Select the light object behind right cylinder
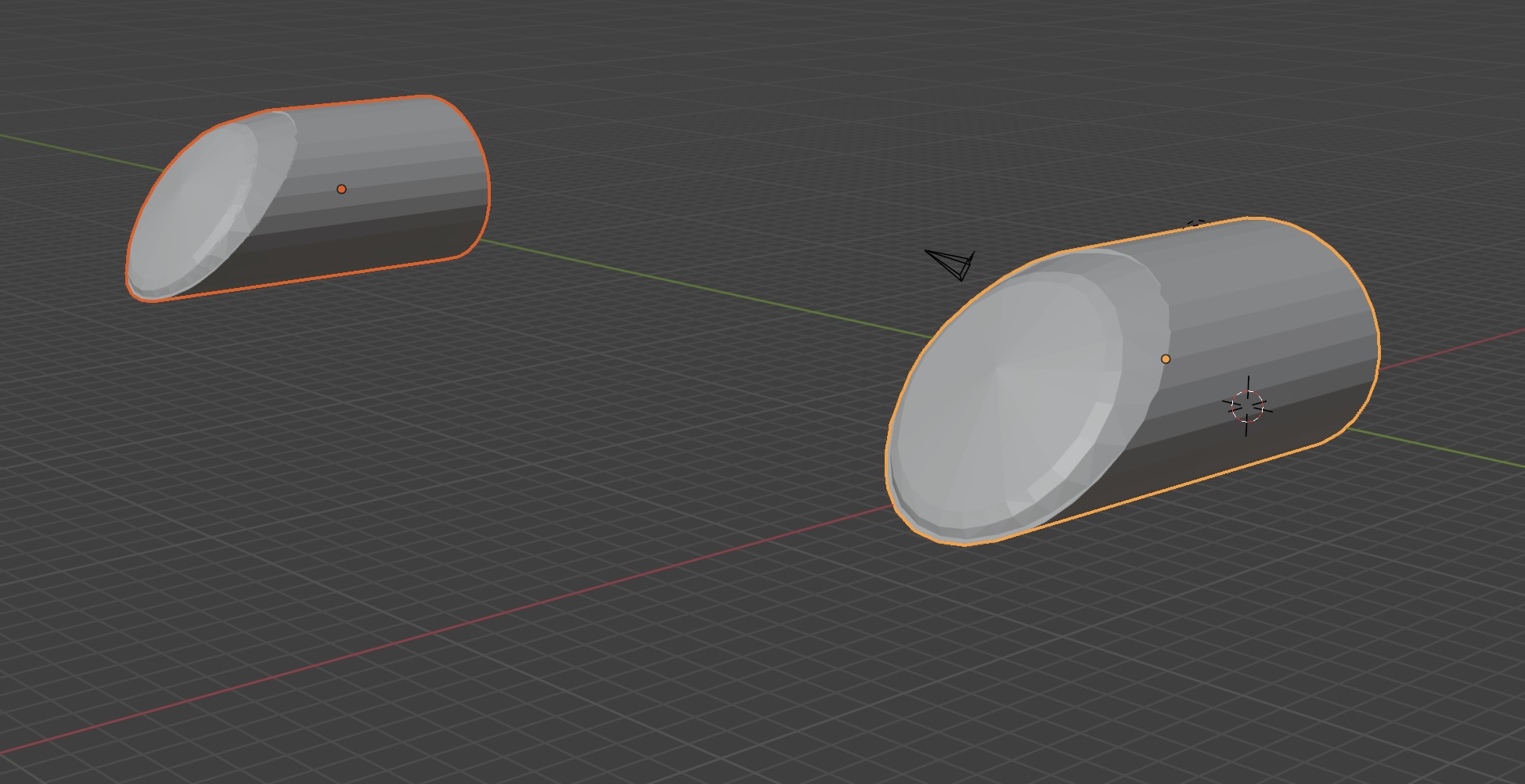 [x=1195, y=223]
